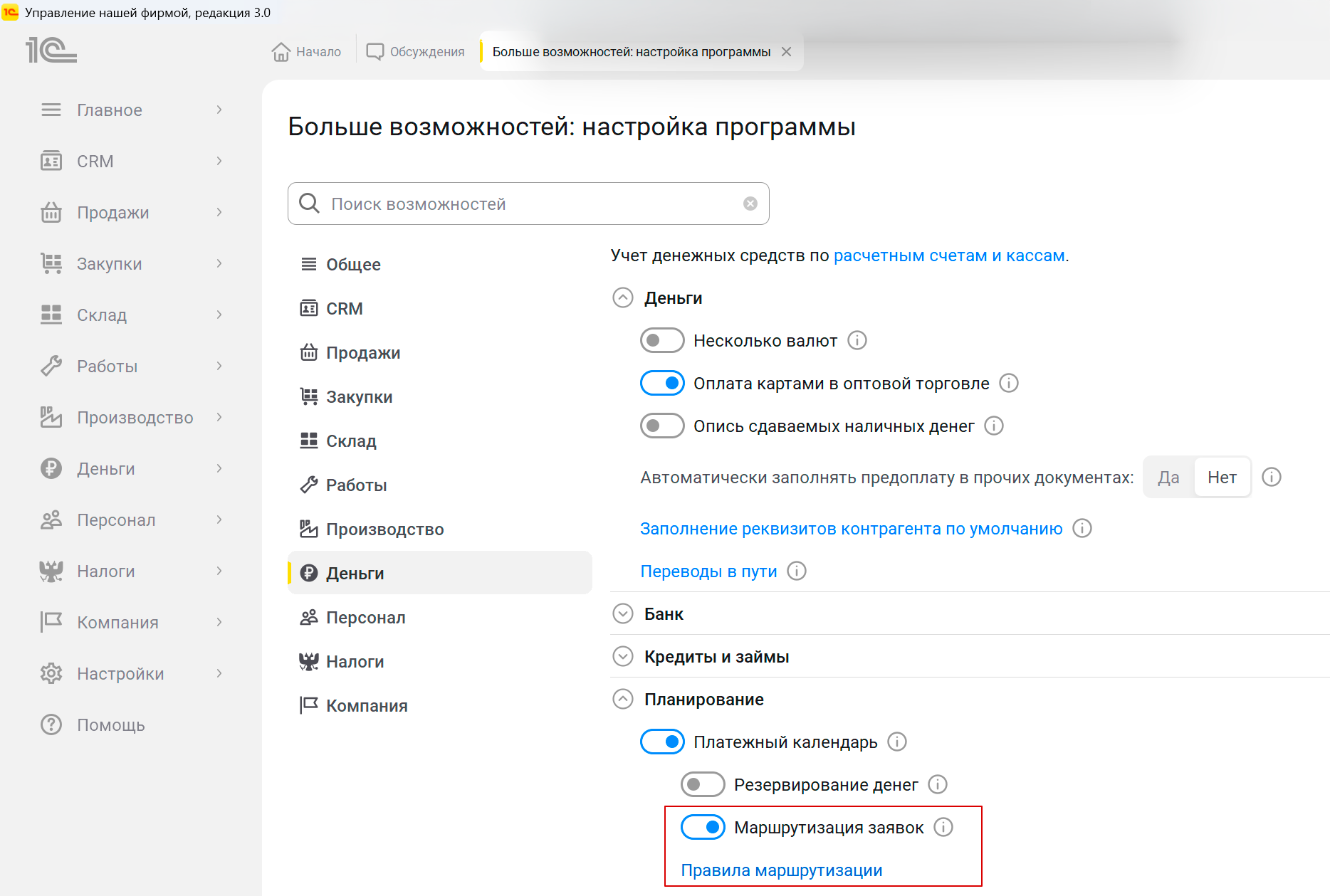Turn off the Маршрутизация заявок toggle
The image size is (1330, 896).
coord(703,827)
